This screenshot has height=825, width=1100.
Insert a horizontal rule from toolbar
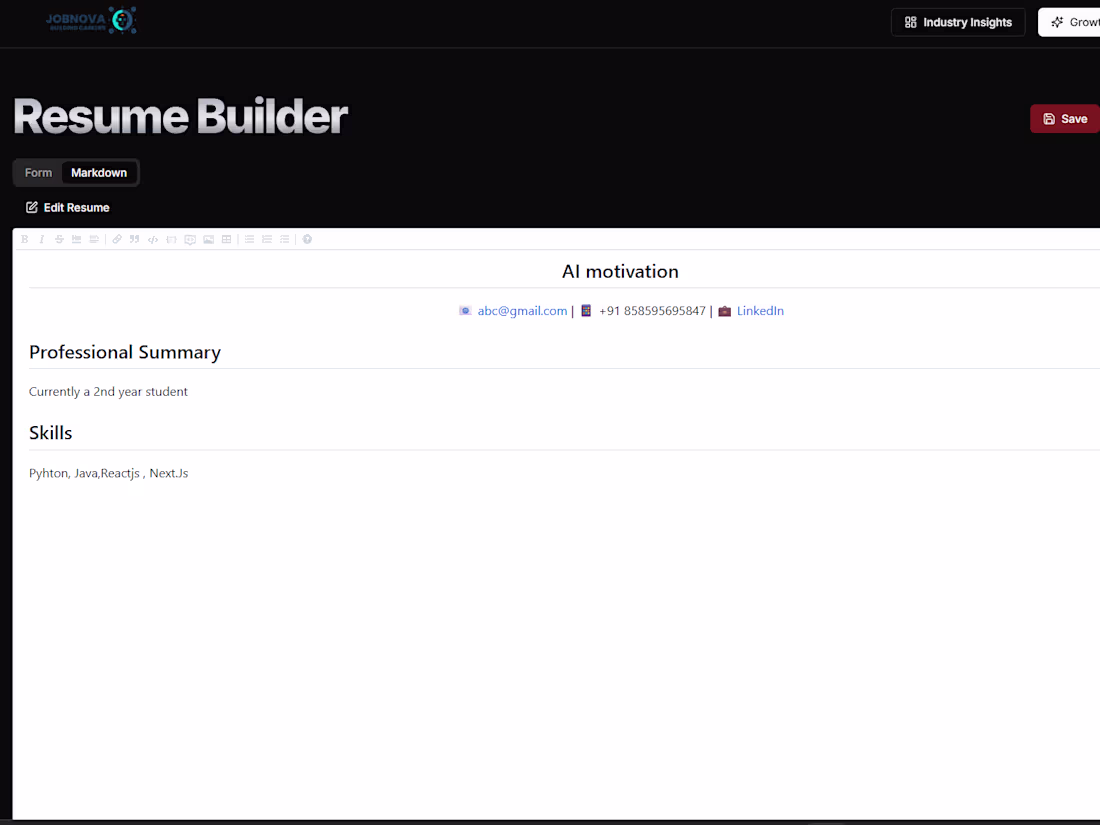[76, 239]
